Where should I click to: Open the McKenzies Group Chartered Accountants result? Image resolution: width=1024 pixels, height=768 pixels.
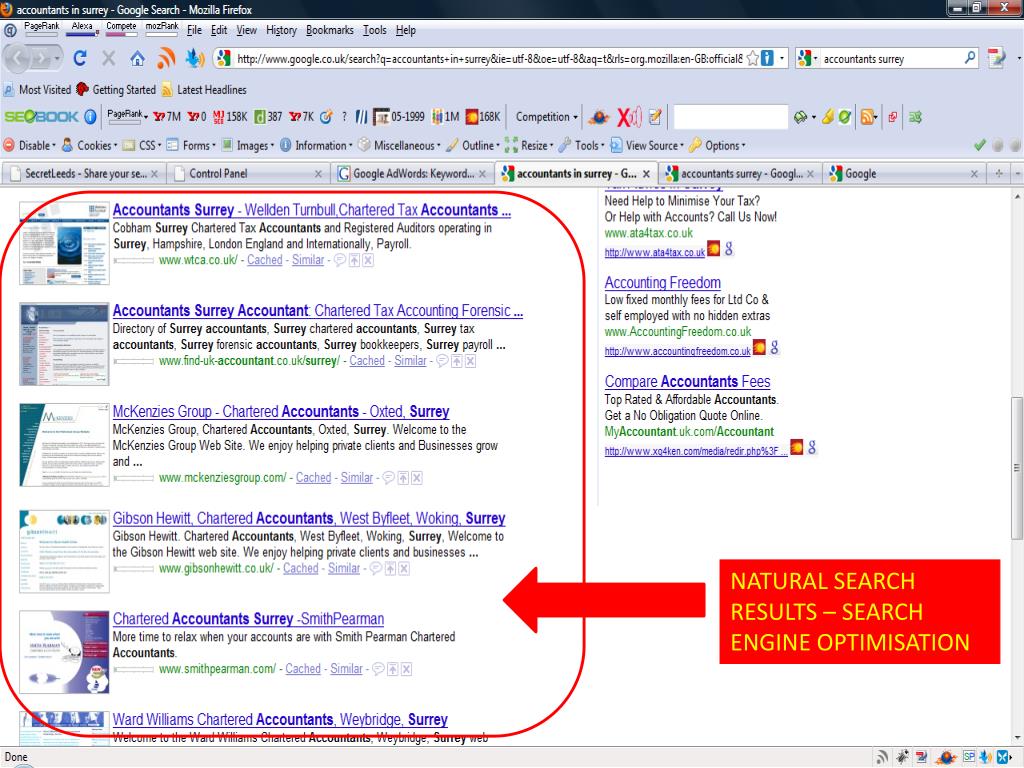click(x=281, y=411)
